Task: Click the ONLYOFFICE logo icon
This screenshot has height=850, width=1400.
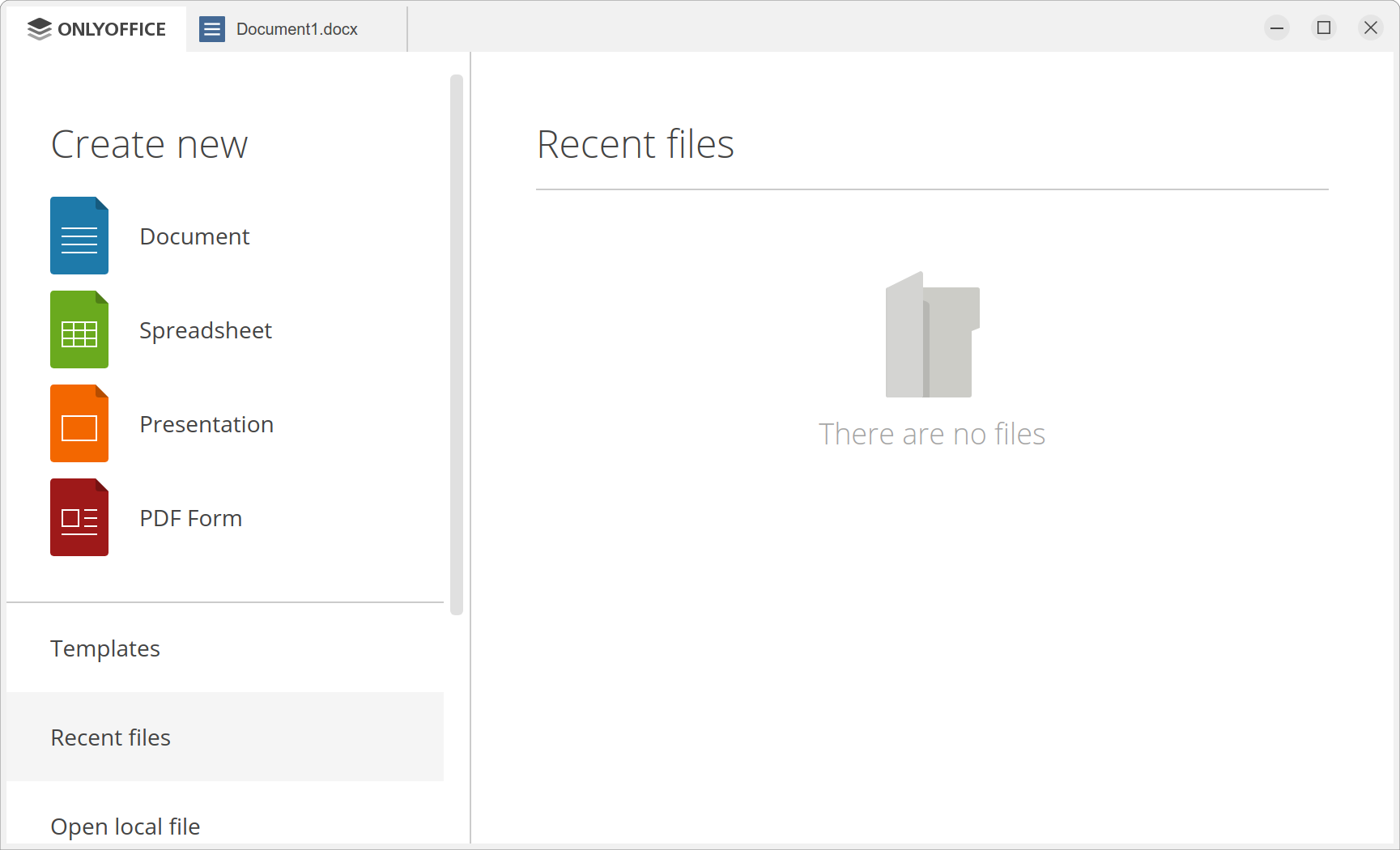Action: point(38,28)
